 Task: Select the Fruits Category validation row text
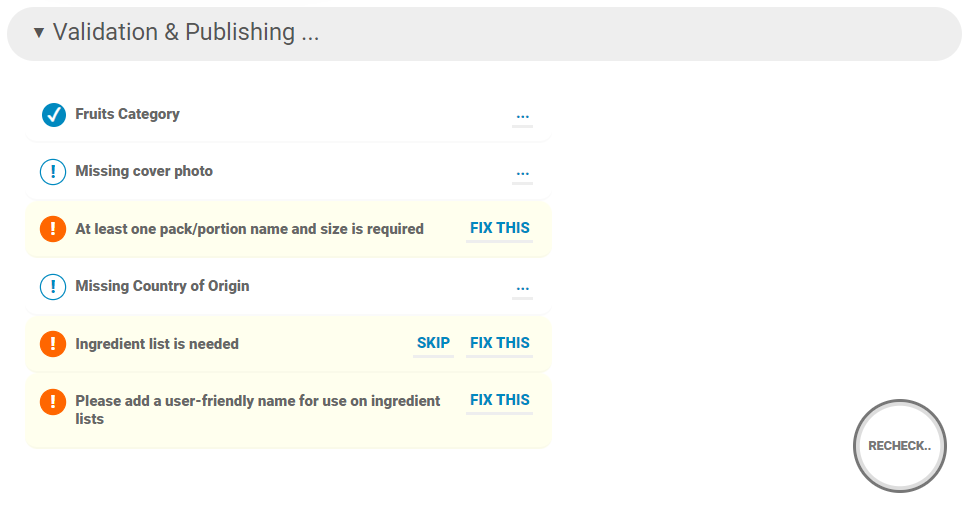[x=127, y=114]
